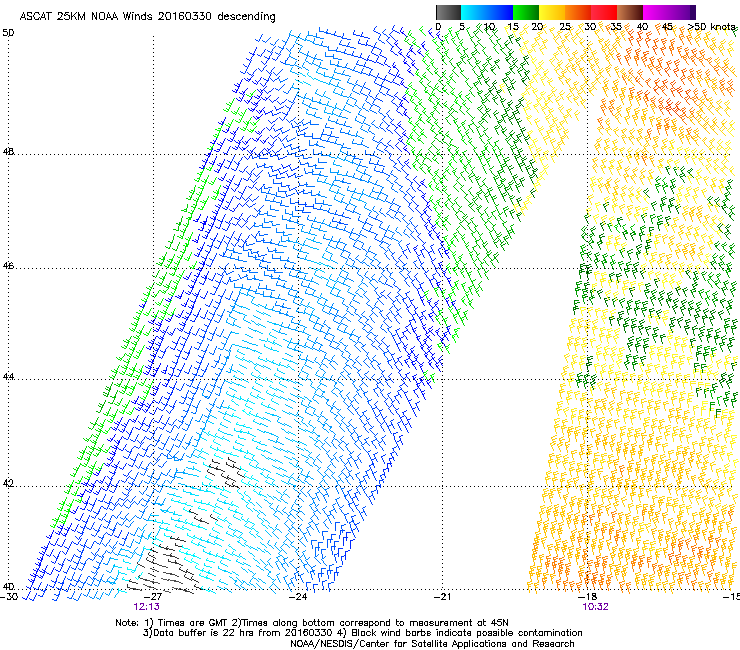The height and width of the screenshot is (650, 740).
Task: Click the latitude label '40'
Action: point(8,587)
